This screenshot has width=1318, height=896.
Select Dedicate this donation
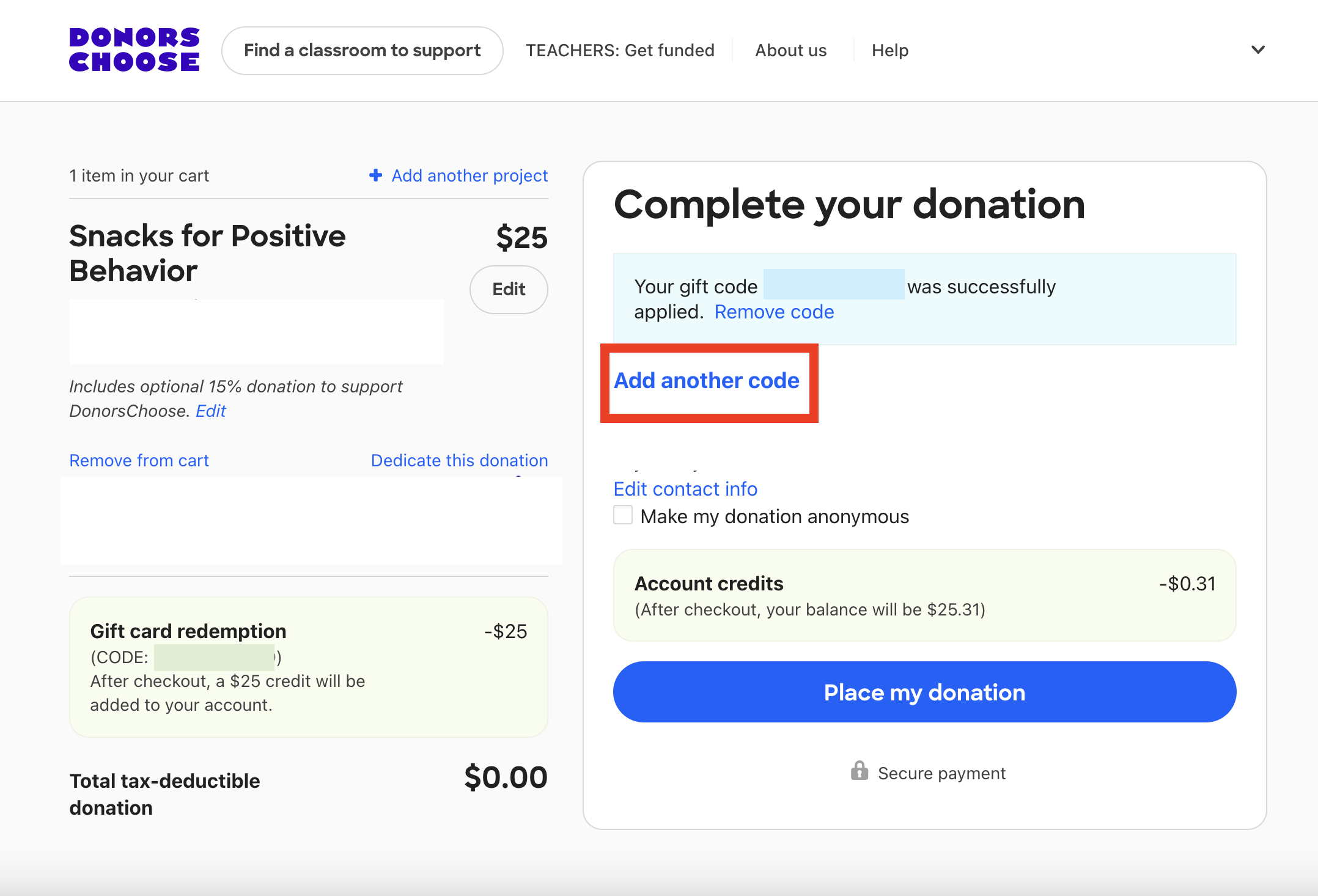pyautogui.click(x=459, y=460)
